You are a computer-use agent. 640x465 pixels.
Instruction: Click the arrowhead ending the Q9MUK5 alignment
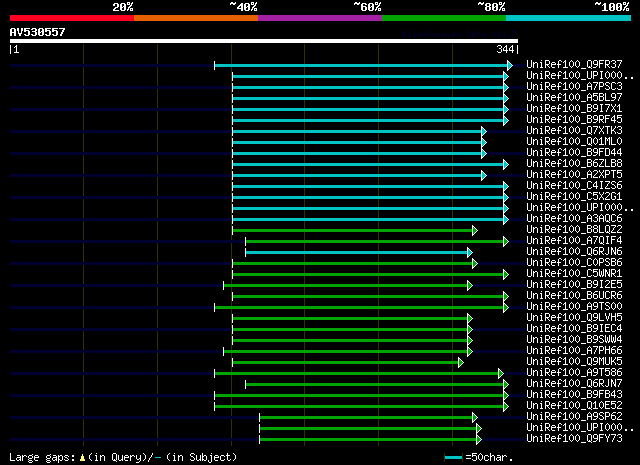point(461,363)
